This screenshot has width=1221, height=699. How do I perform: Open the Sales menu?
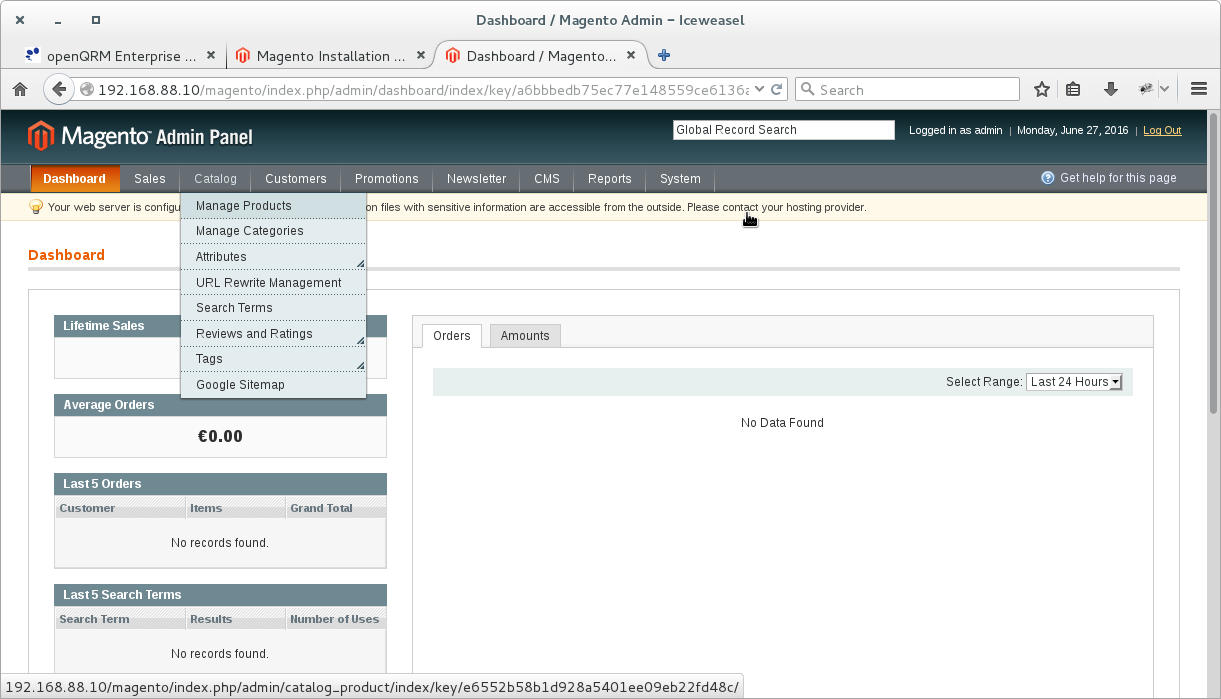click(x=150, y=178)
